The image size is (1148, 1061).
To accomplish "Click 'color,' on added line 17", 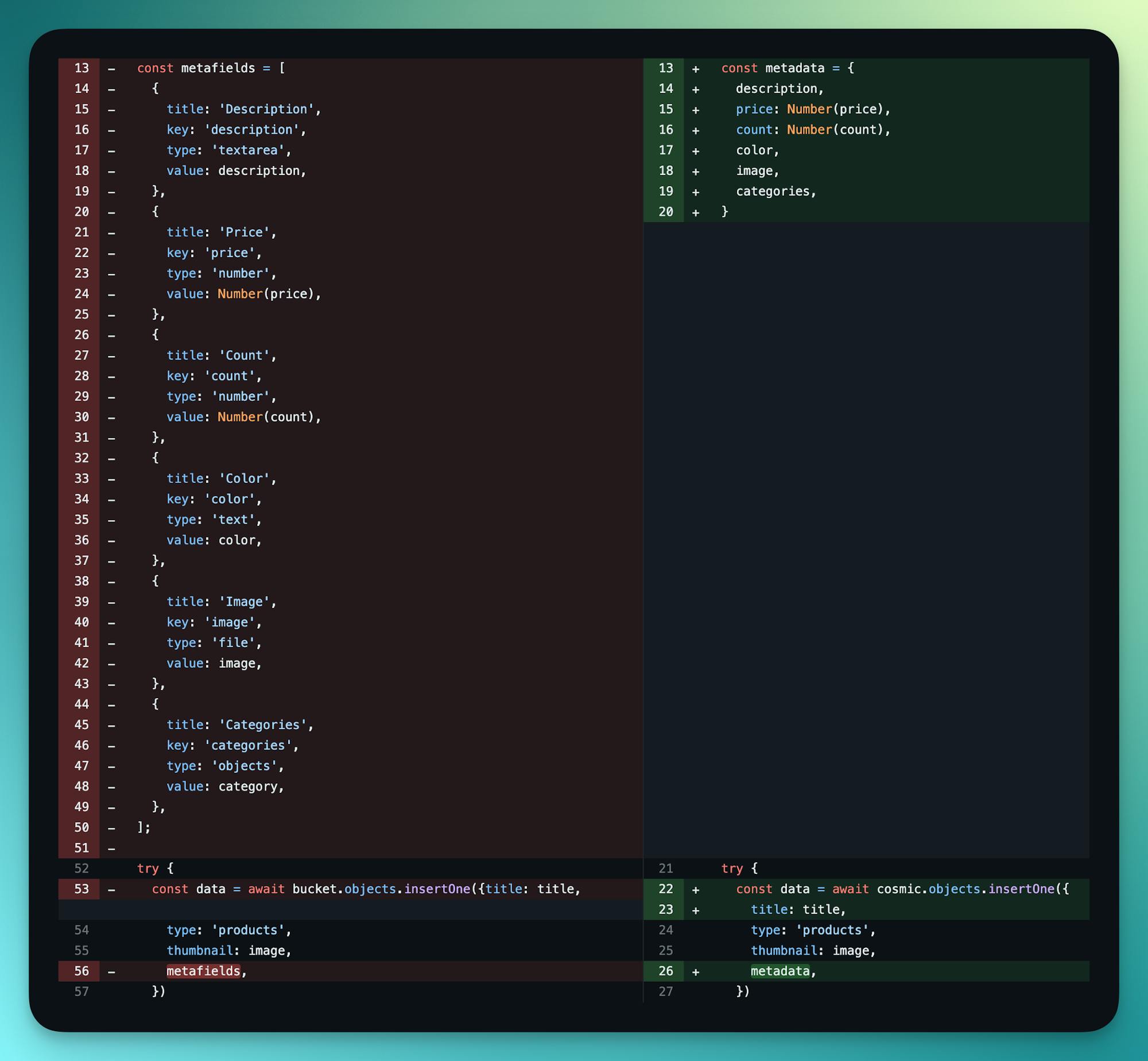I will click(758, 150).
